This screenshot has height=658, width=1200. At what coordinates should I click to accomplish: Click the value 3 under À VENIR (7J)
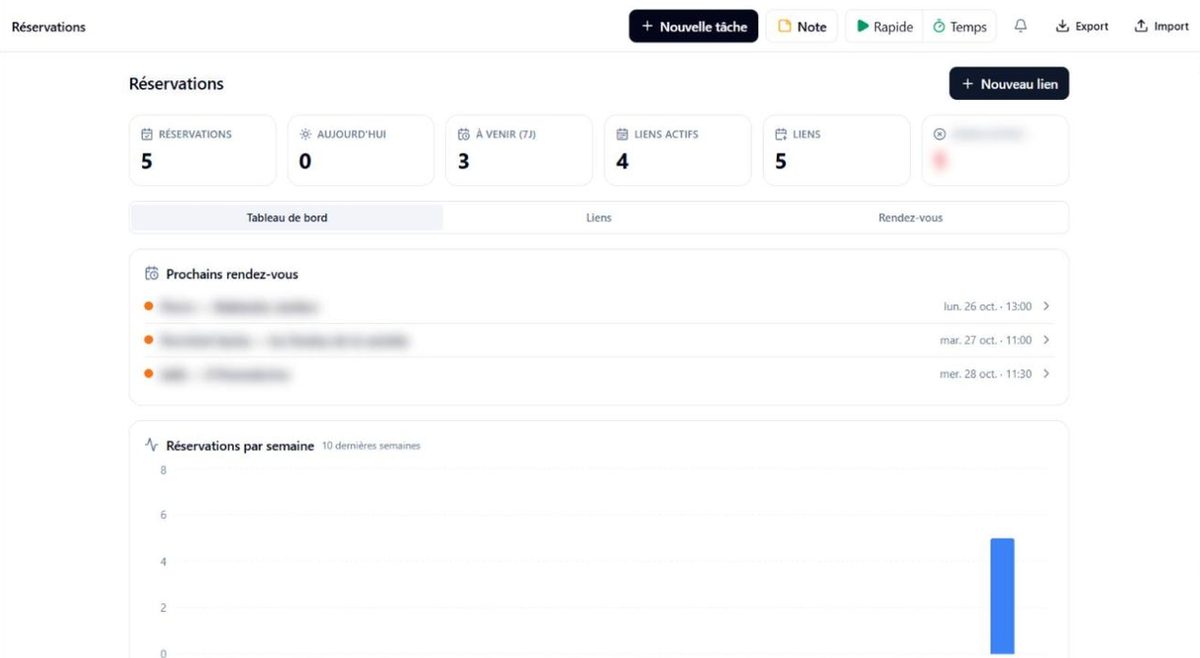click(464, 161)
